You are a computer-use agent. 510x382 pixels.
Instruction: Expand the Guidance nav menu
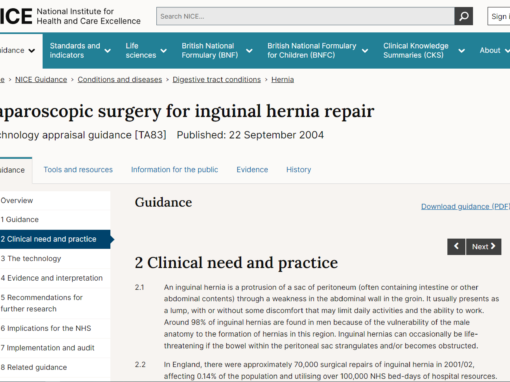point(18,51)
